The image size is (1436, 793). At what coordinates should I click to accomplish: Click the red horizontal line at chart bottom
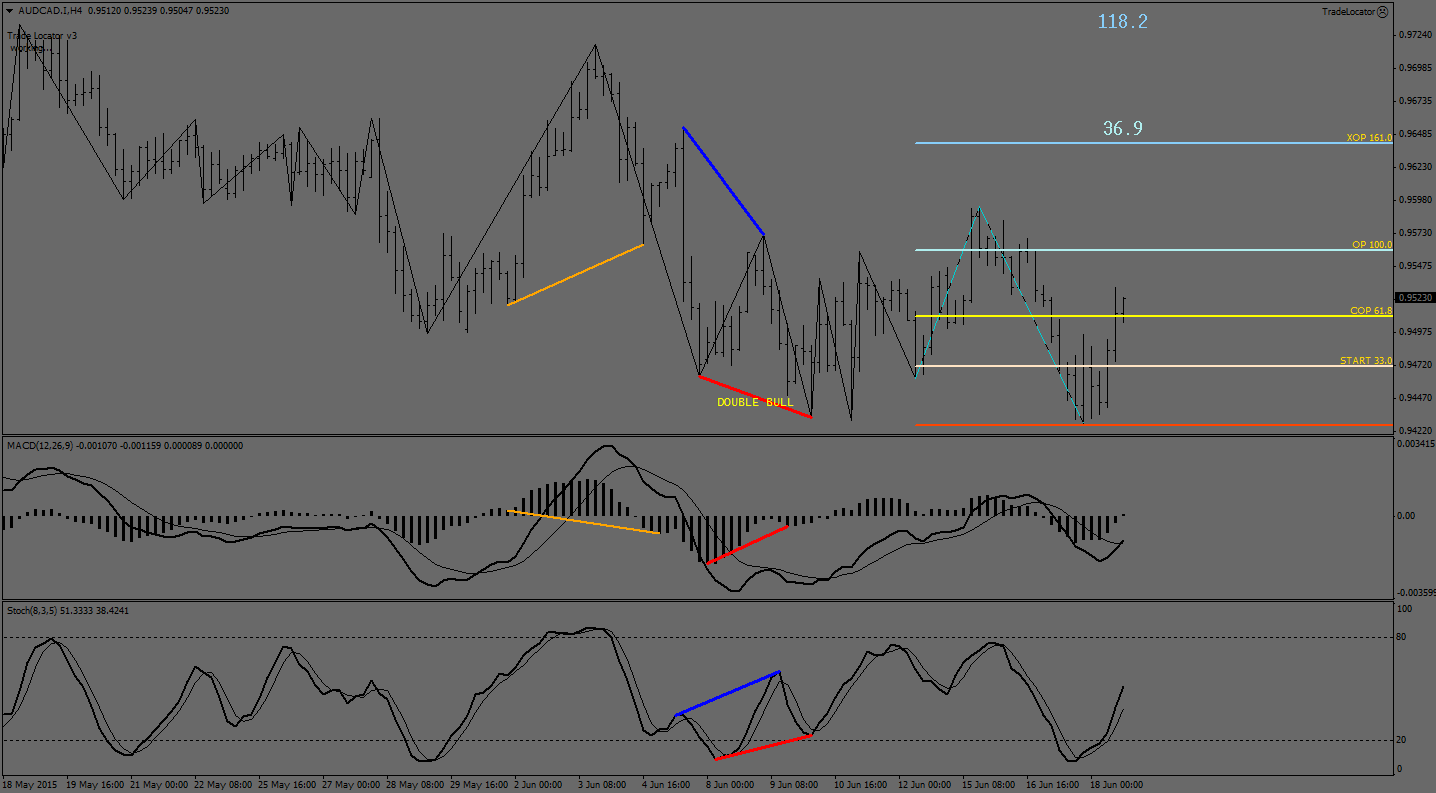pos(1150,425)
